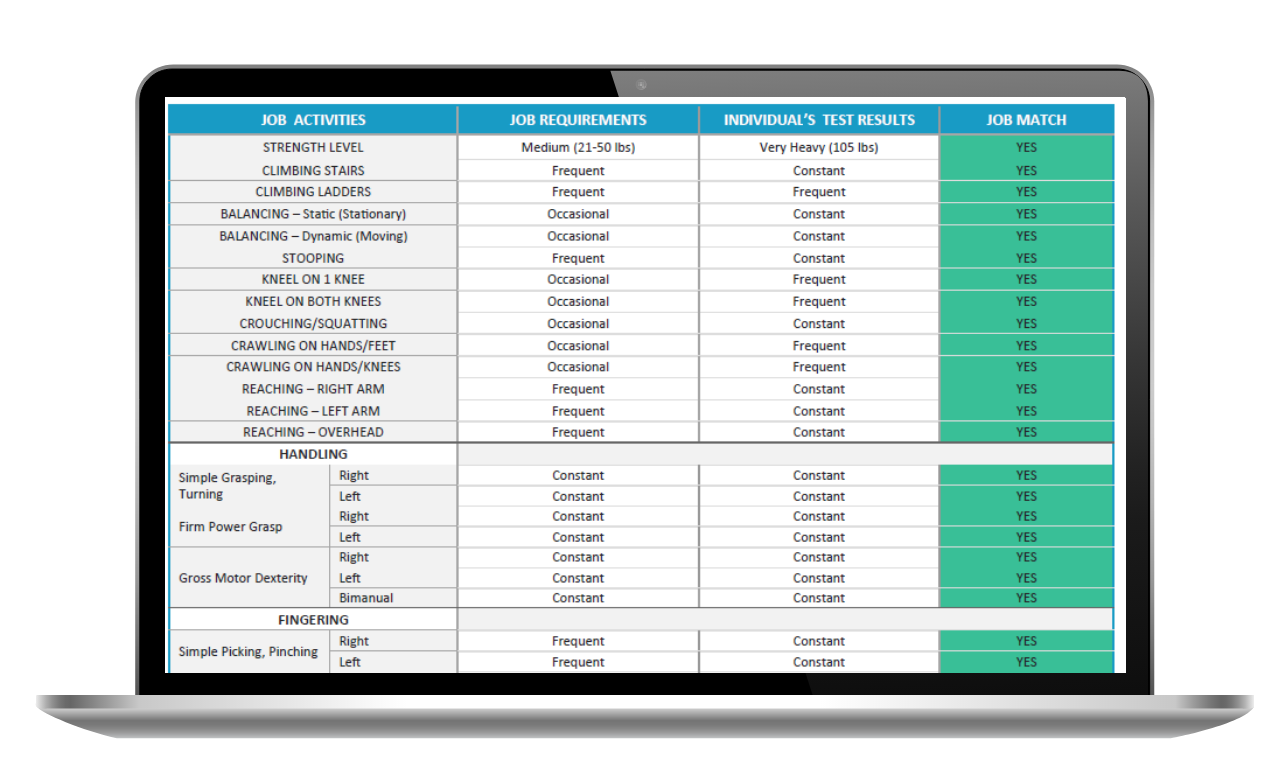
Task: Select the STRENGTH LEVEL activity cell
Action: pos(313,148)
